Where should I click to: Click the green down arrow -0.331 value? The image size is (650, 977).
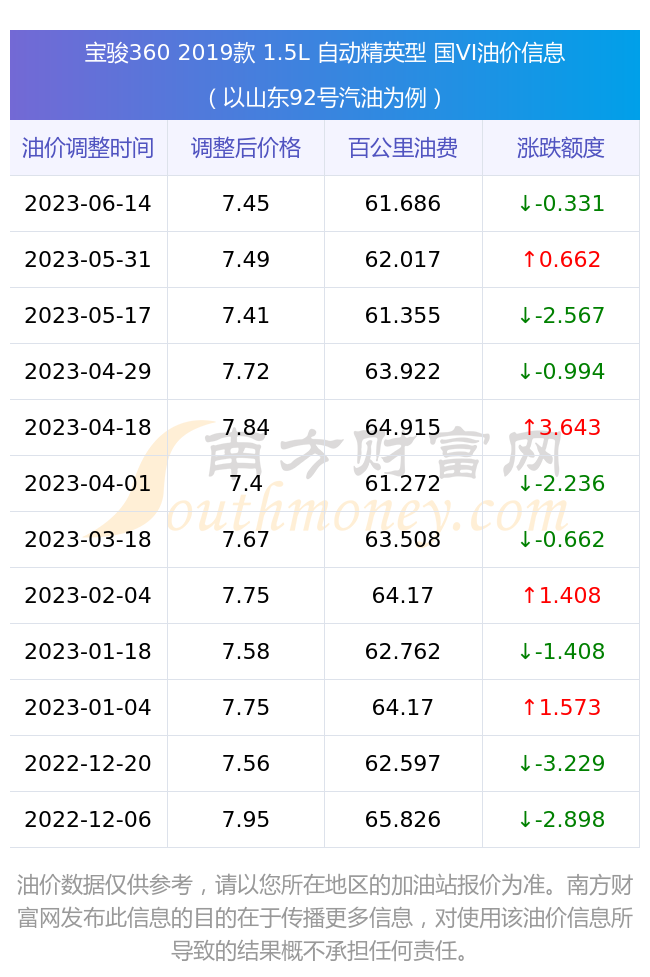point(562,204)
